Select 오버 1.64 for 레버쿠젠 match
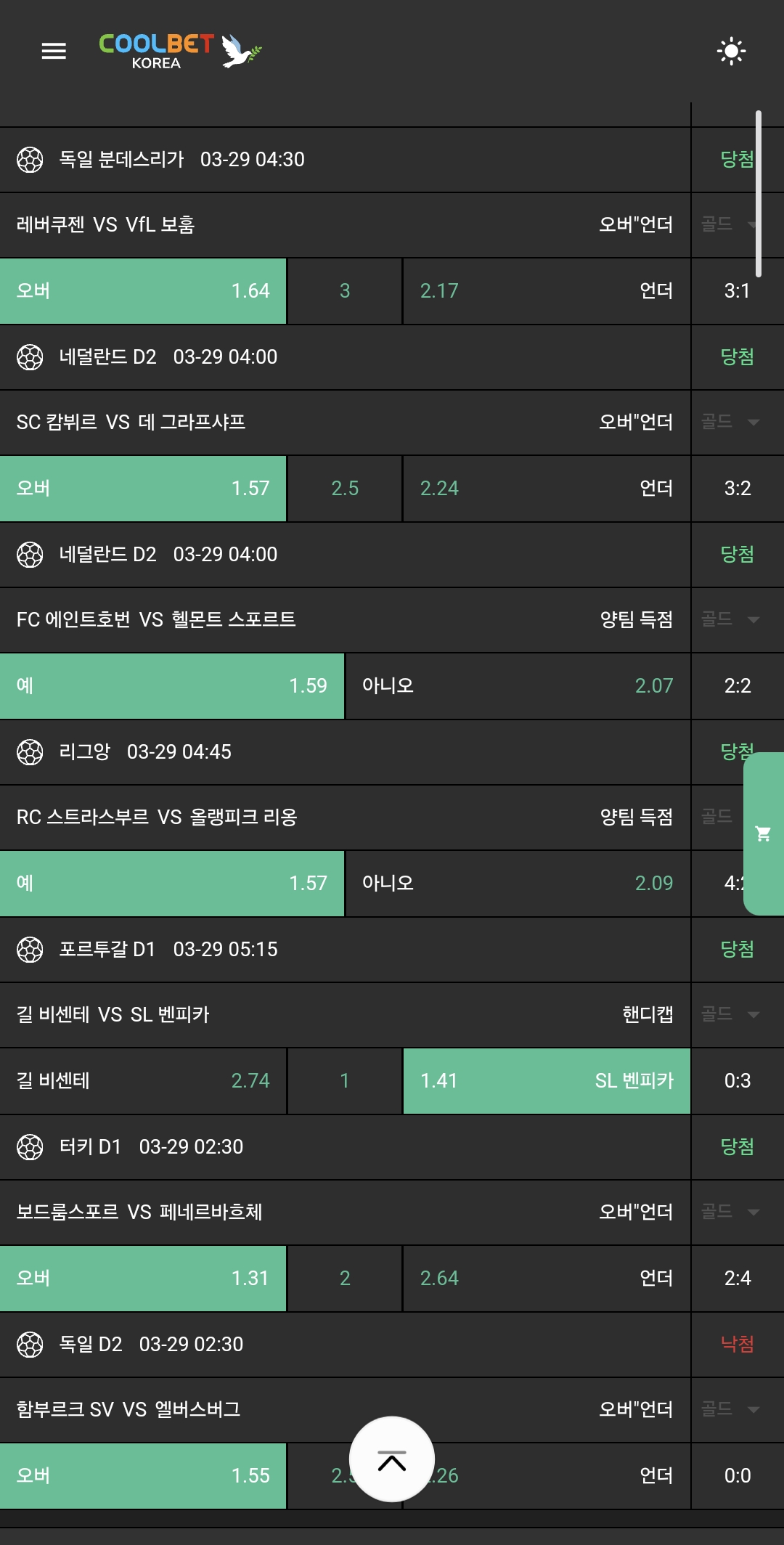Screen dimensions: 784x1545 (143, 291)
